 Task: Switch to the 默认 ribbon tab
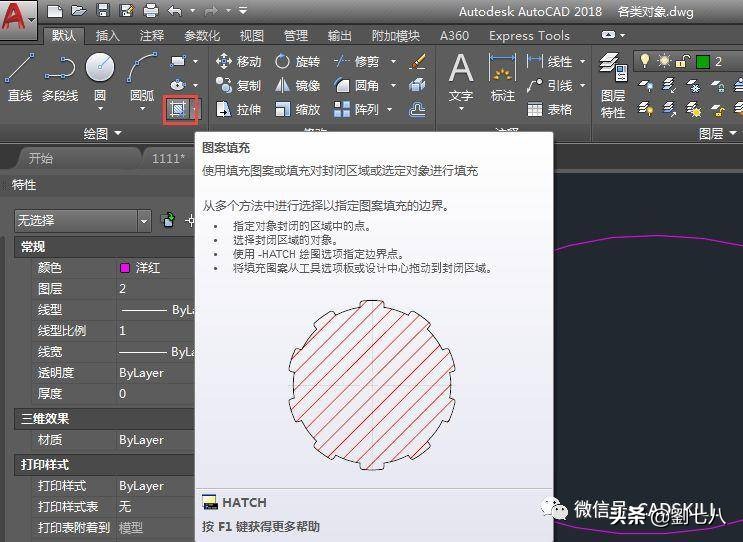coord(63,36)
